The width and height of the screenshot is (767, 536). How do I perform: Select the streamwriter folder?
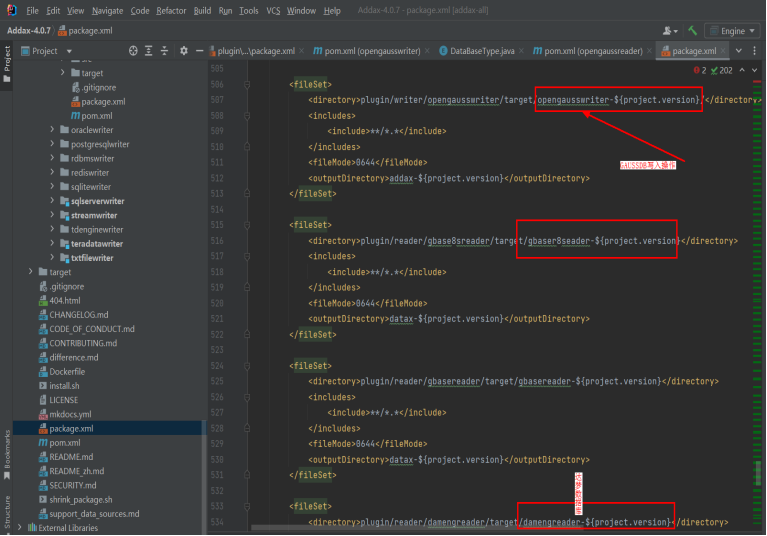click(x=93, y=215)
